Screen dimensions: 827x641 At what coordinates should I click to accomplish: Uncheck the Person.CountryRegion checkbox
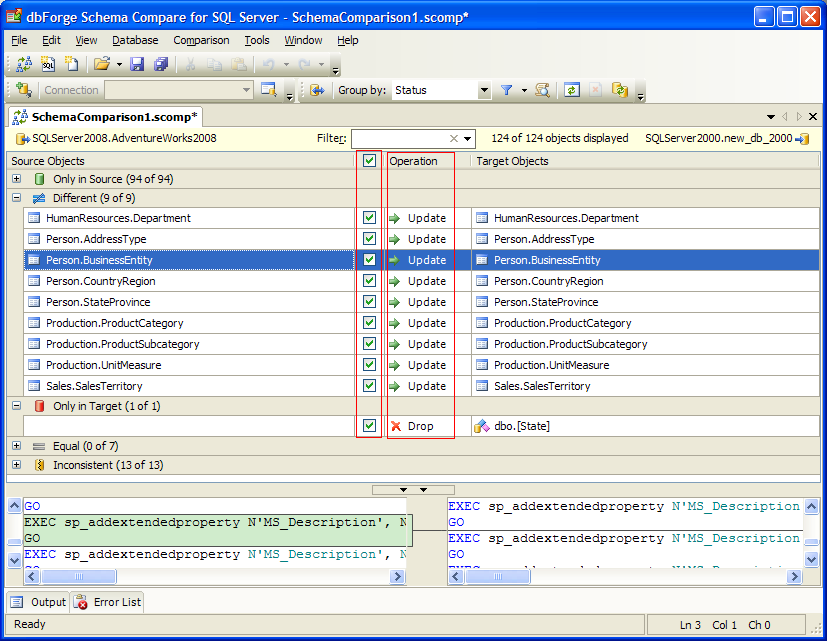pyautogui.click(x=369, y=281)
